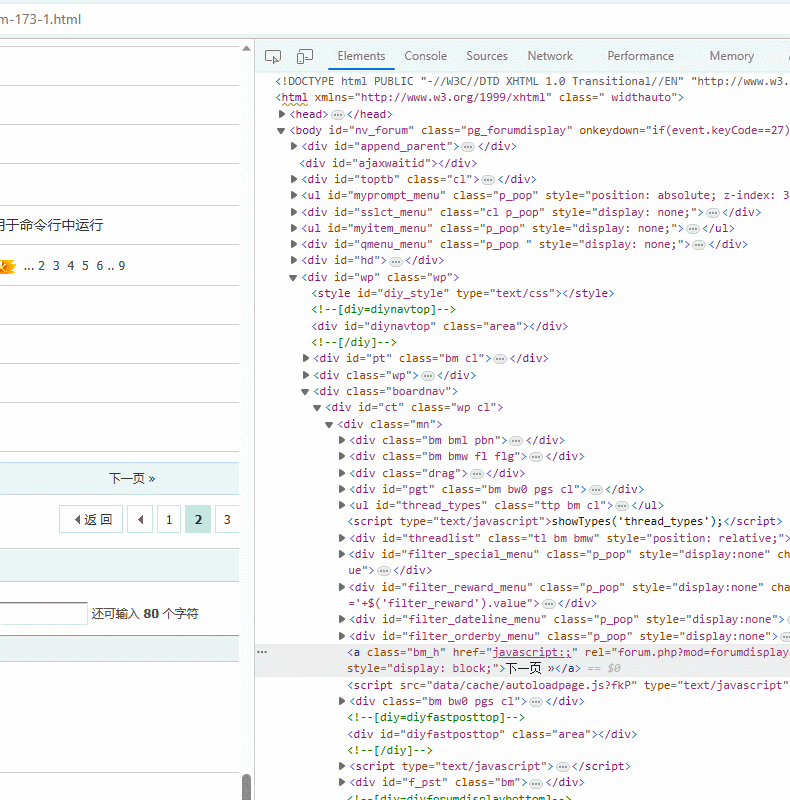Expand the filter_orderby_menu div node
790x800 pixels.
coord(342,636)
